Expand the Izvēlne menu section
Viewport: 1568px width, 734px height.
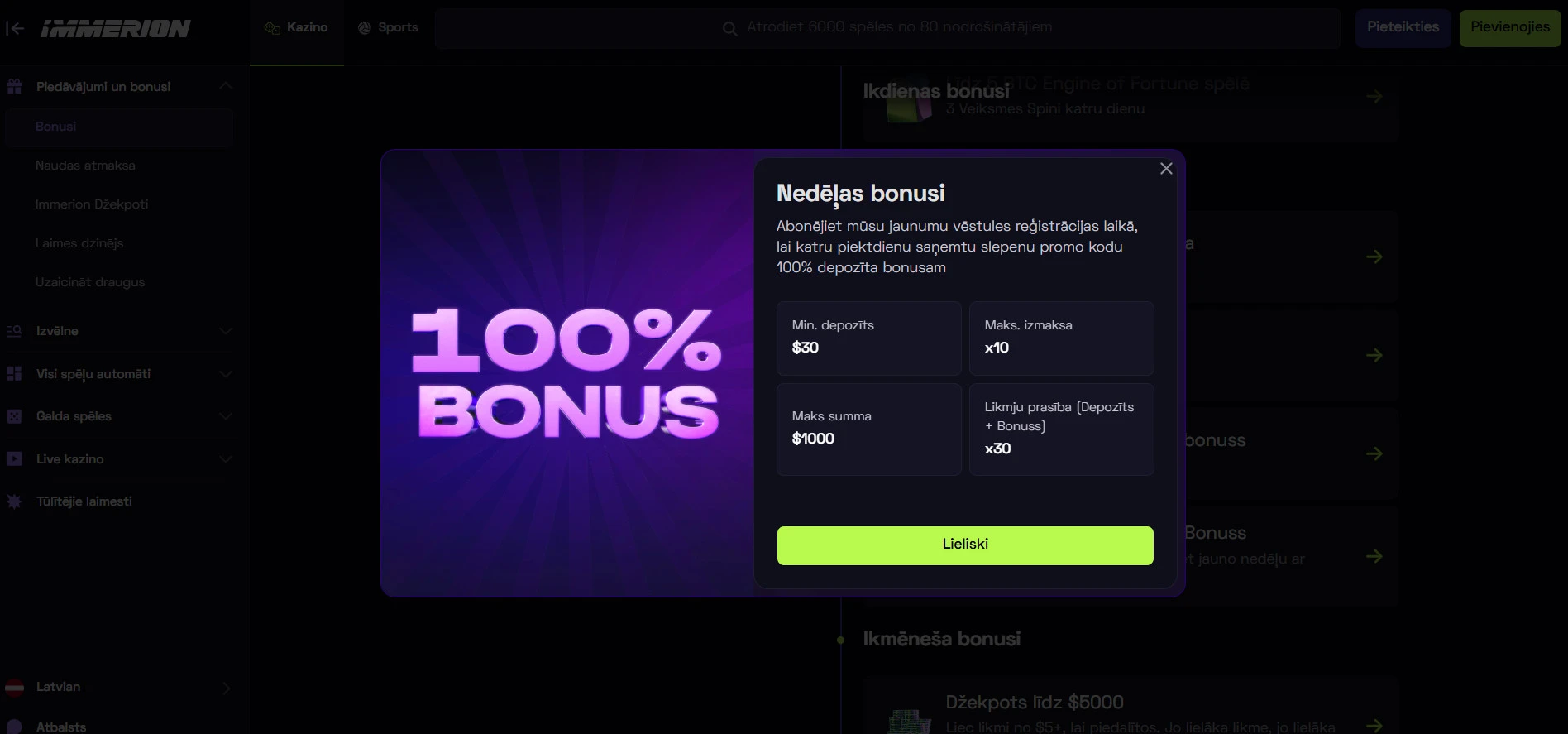pos(226,331)
